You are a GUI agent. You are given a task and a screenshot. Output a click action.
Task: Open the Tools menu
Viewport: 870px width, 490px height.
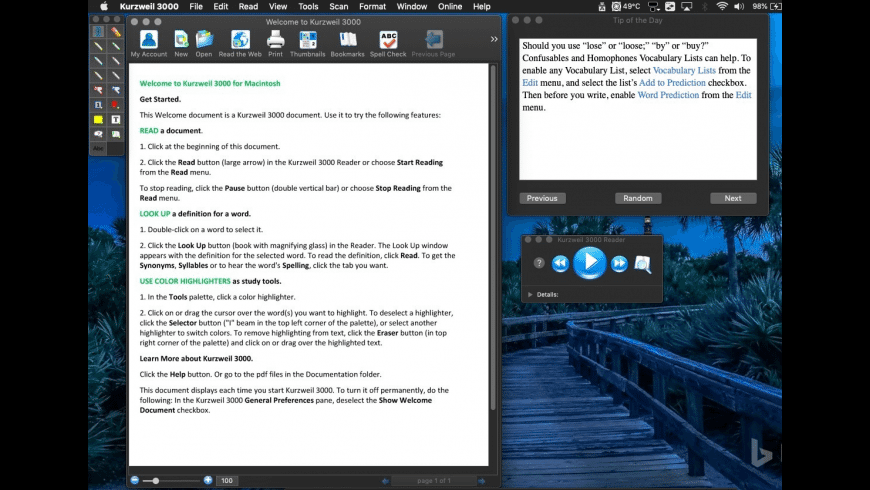pyautogui.click(x=308, y=6)
